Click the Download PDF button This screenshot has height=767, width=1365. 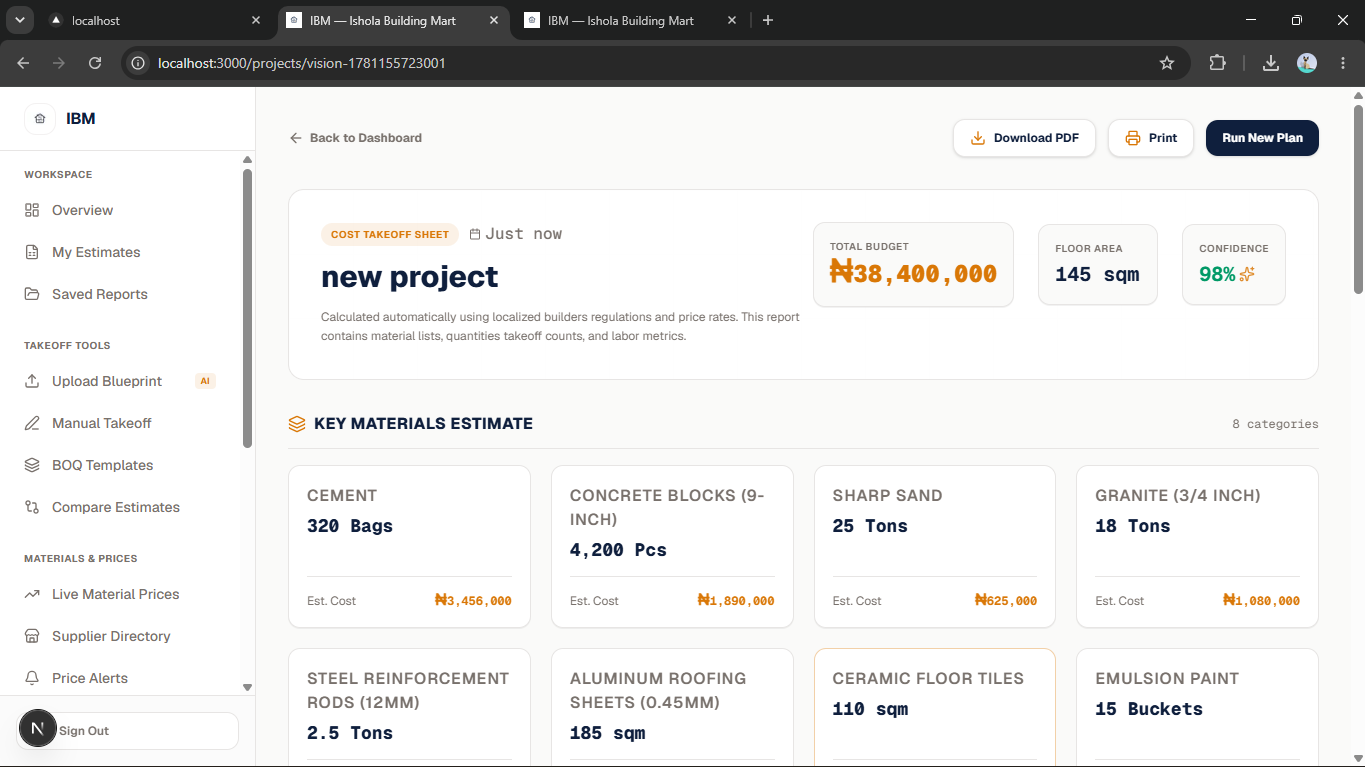pos(1024,138)
